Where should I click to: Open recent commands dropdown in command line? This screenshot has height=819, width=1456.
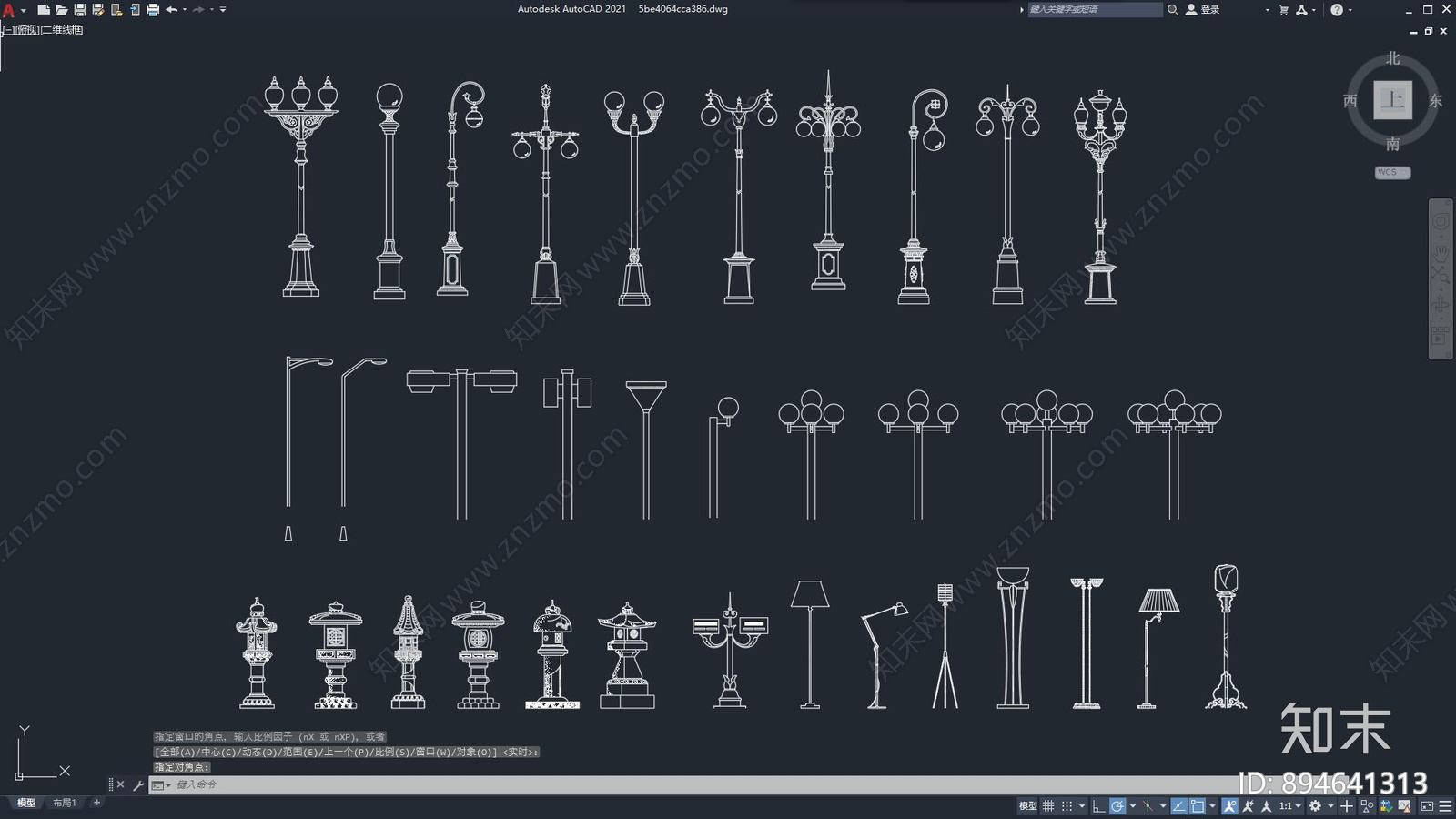[x=161, y=784]
